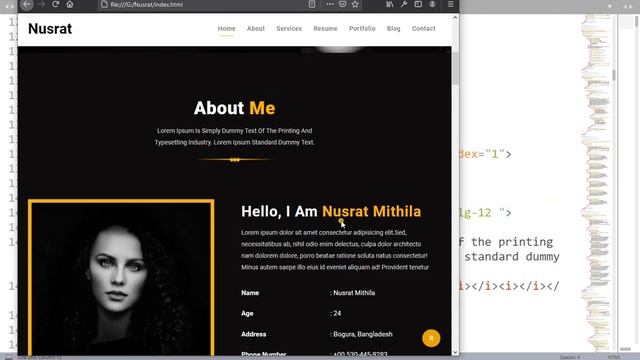Image resolution: width=640 pixels, height=360 pixels.
Task: Click 'Hello, I Am Nusrat Mithila' heading
Action: click(x=331, y=211)
